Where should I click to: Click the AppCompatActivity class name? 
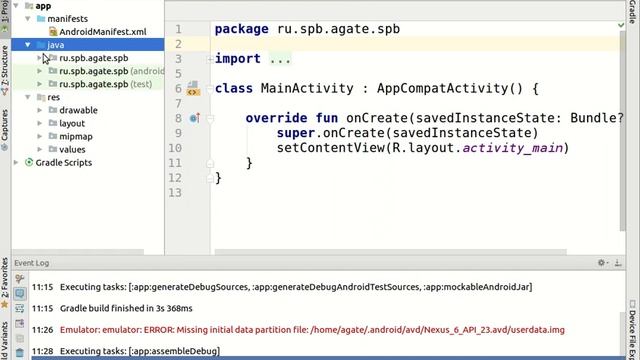pos(442,89)
